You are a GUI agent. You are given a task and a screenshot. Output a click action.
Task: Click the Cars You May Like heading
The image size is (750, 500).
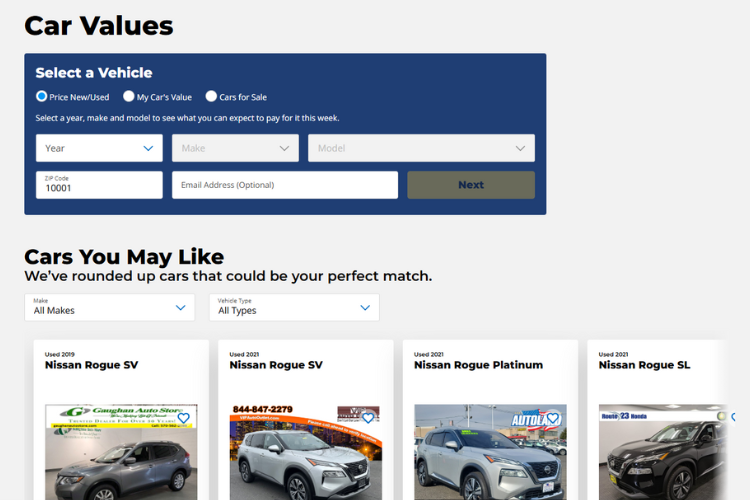(124, 257)
